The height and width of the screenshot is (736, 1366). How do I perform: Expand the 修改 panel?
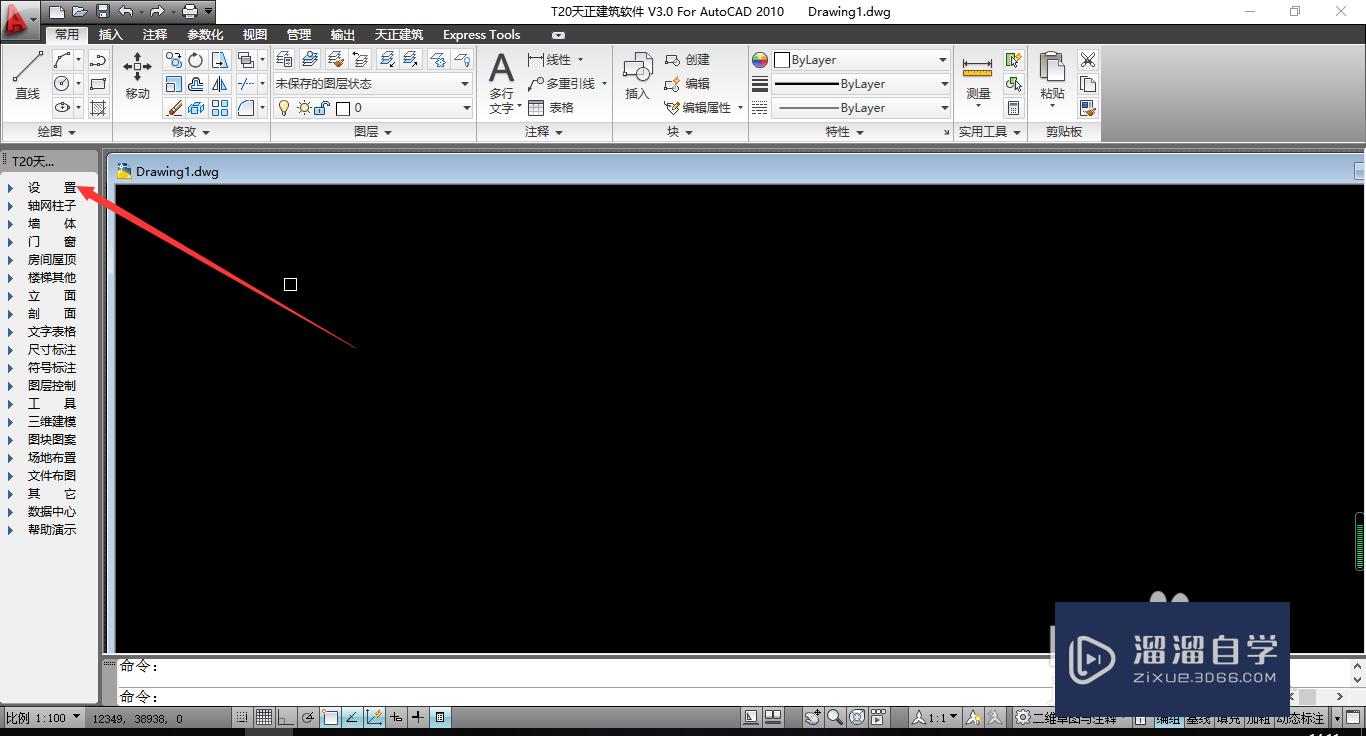[191, 132]
